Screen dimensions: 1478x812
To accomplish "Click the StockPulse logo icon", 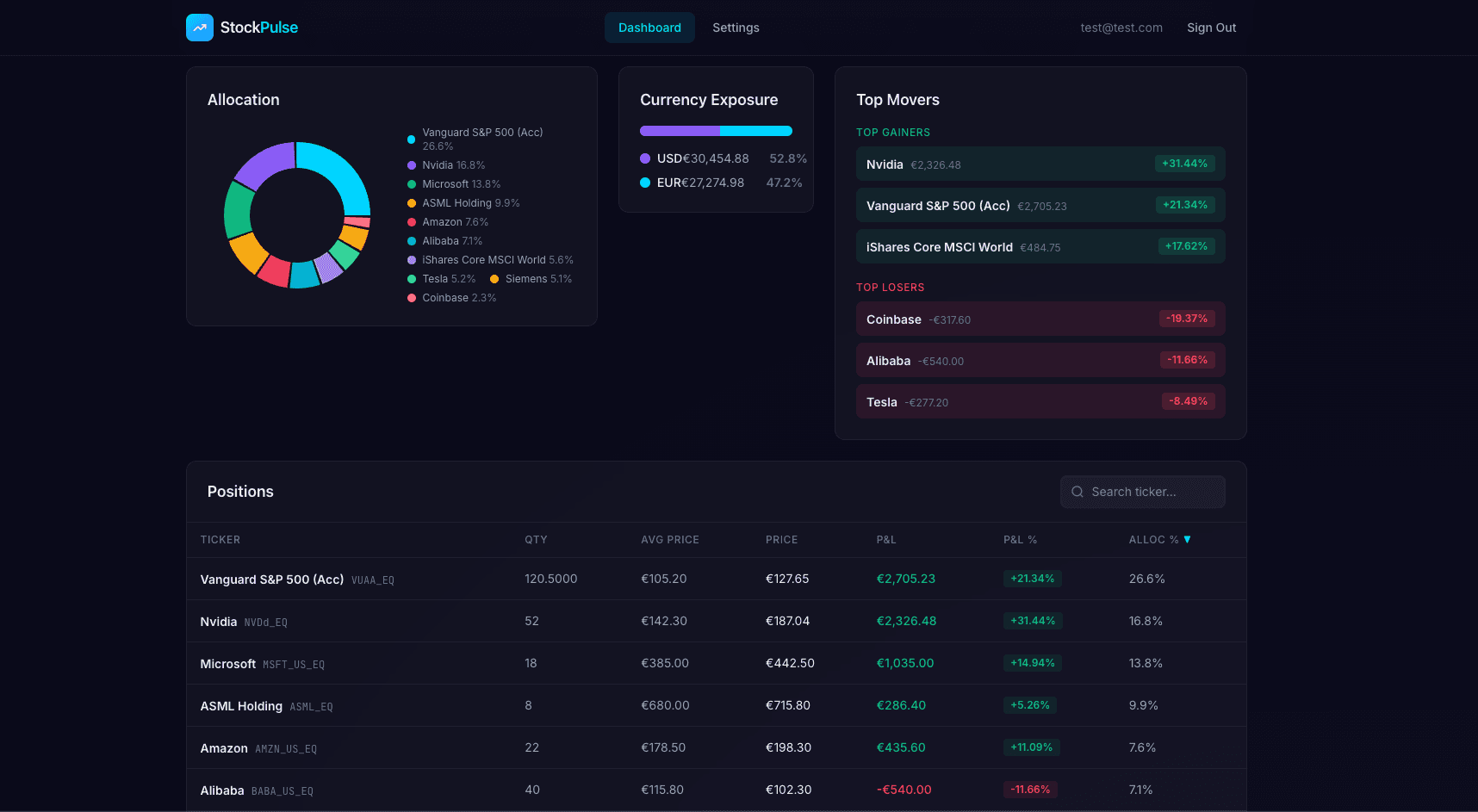I will coord(200,28).
